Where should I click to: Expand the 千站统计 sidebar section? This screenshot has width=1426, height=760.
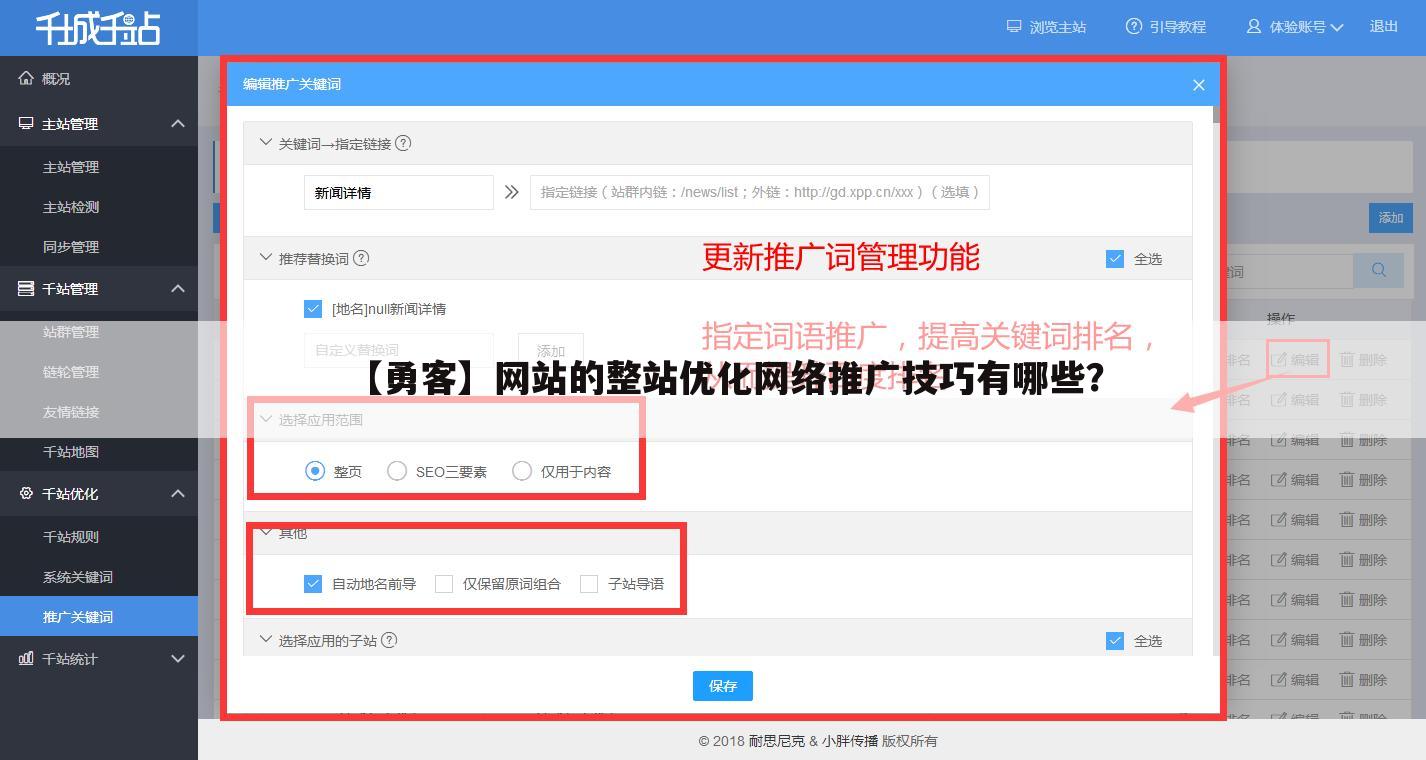pos(178,659)
